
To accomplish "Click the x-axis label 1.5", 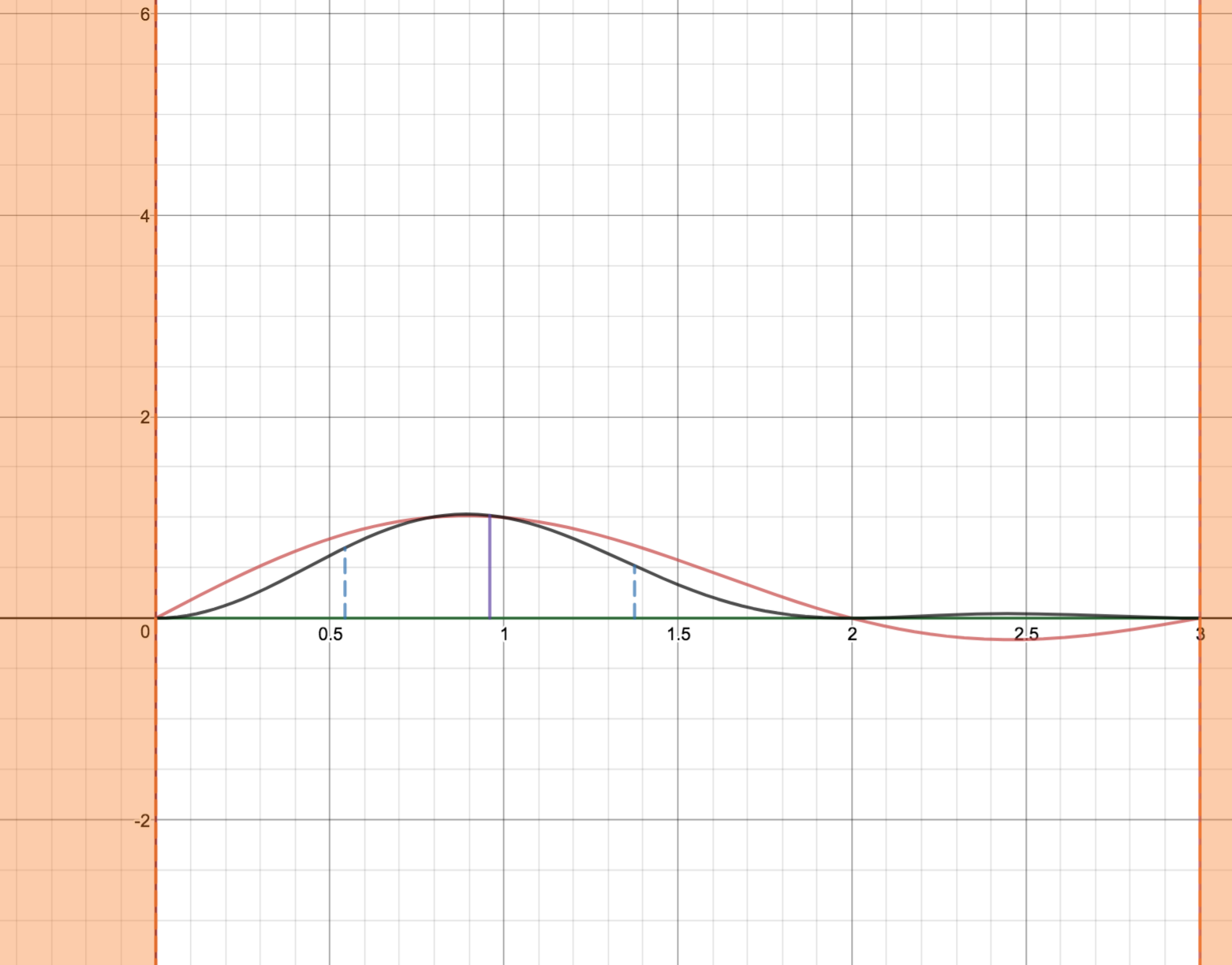I will (x=678, y=635).
